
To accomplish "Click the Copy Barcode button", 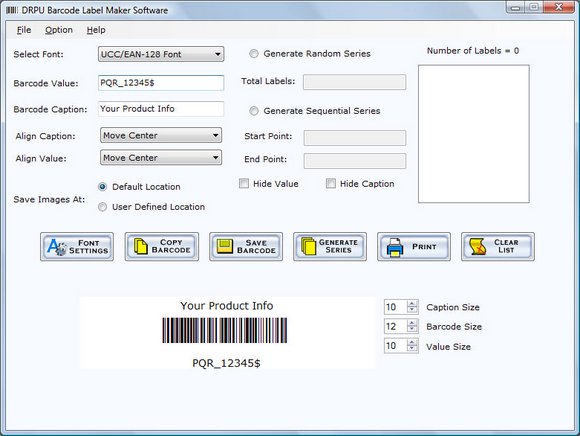I will pos(162,247).
